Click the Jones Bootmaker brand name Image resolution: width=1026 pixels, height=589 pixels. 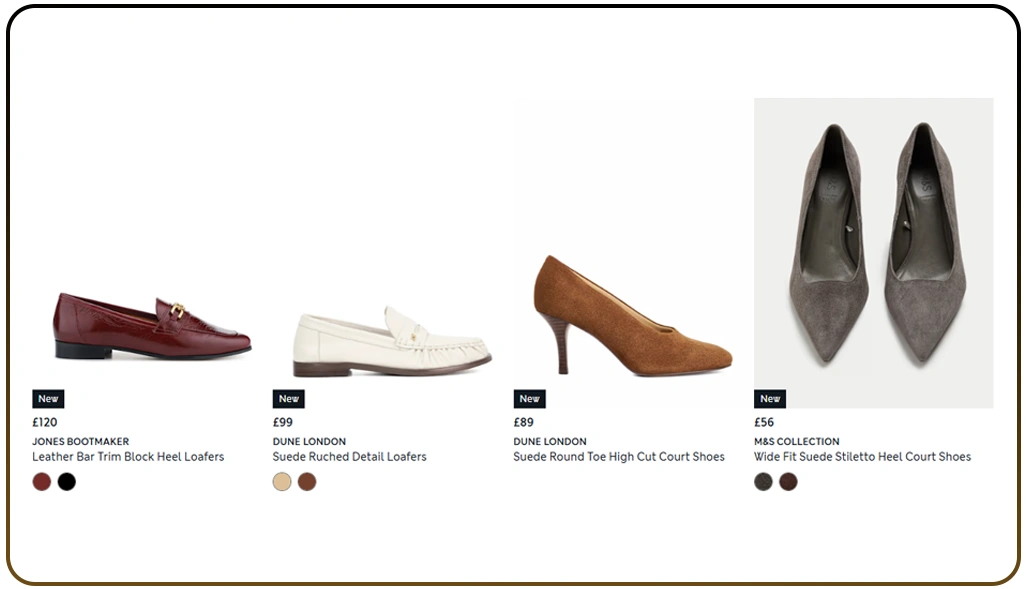(x=80, y=441)
